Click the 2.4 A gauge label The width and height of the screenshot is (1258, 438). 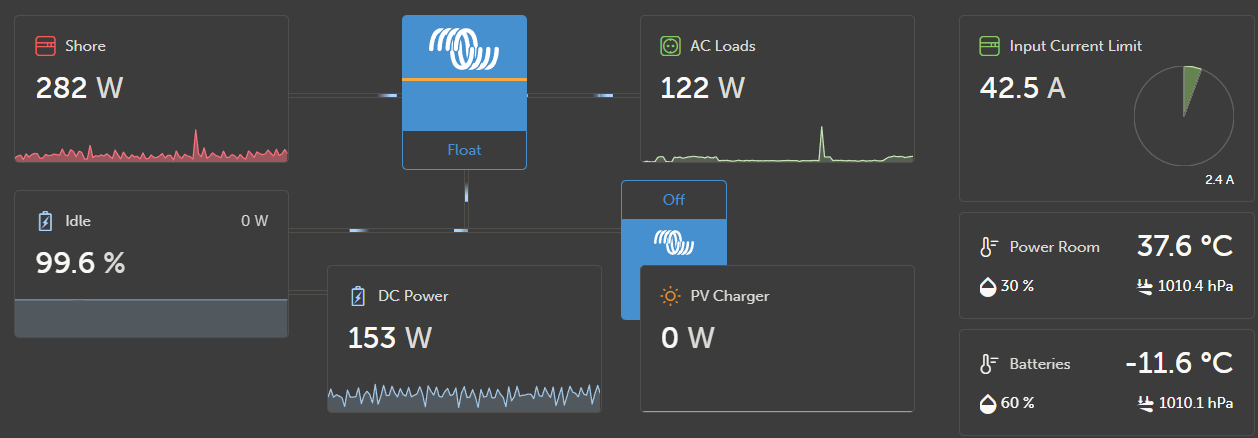point(1220,180)
